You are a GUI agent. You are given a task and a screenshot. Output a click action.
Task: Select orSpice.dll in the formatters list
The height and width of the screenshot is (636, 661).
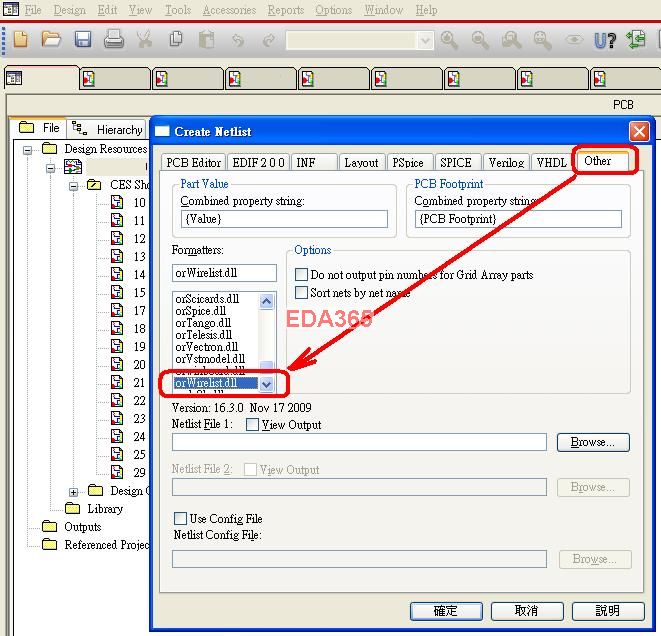click(x=201, y=311)
